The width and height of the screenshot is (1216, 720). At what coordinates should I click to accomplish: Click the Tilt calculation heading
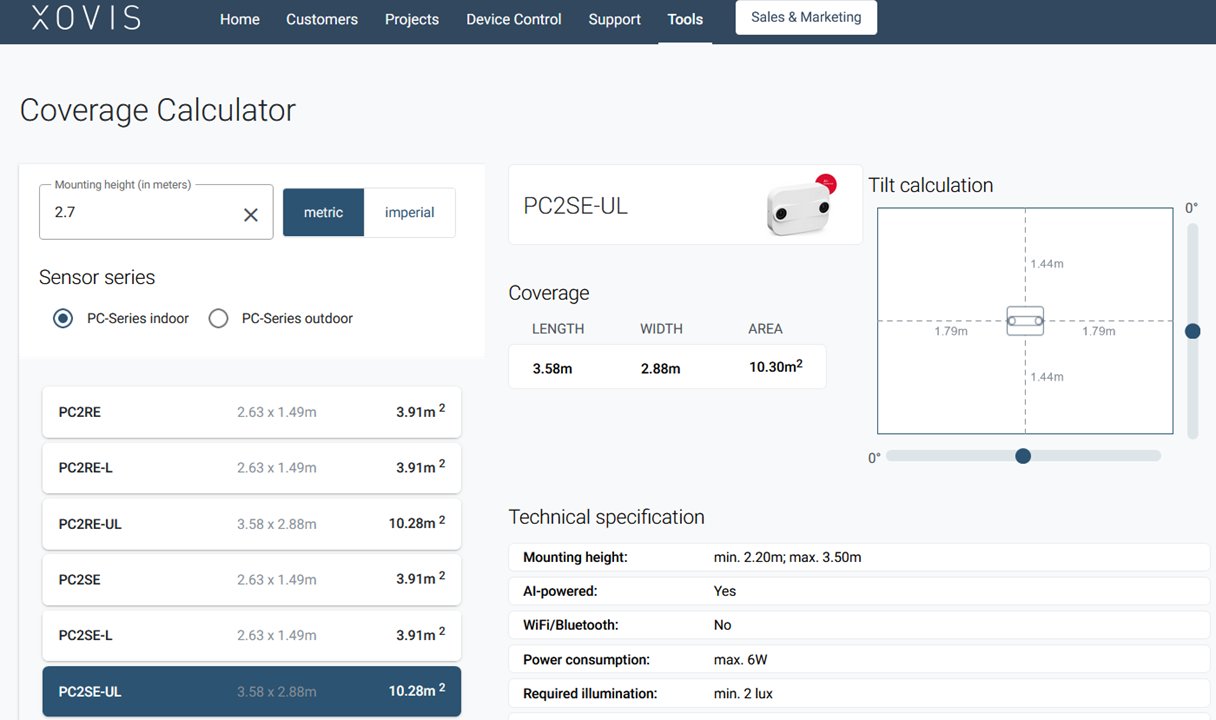coord(931,185)
